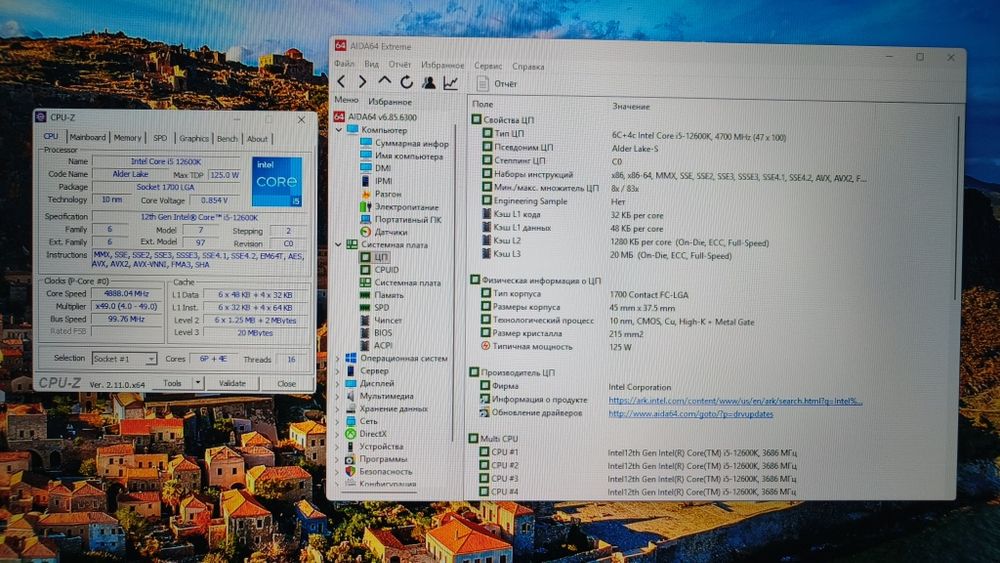1000x563 pixels.
Task: Open the Файл menu in AIDA64
Action: tap(344, 64)
